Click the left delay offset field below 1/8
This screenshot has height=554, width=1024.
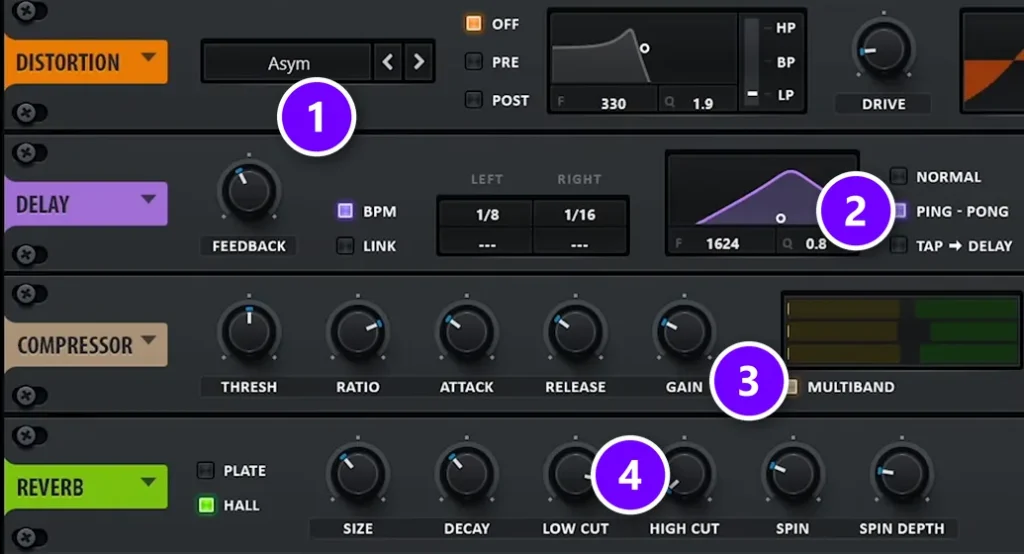point(487,244)
